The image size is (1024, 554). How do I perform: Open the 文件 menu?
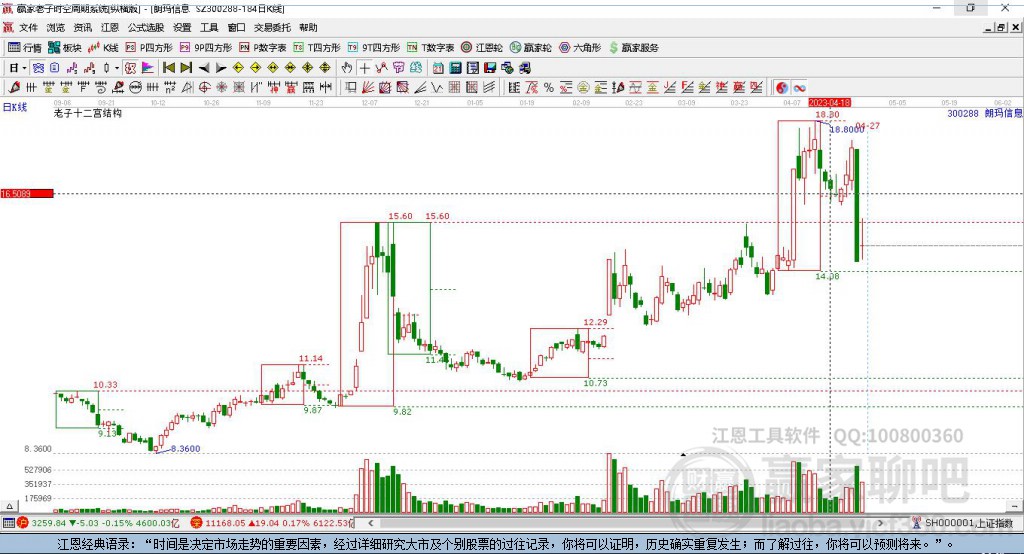(x=28, y=27)
